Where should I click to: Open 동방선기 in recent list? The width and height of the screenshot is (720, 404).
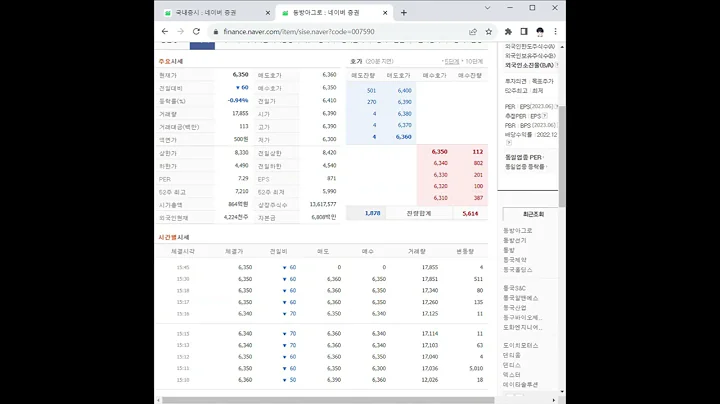click(515, 240)
